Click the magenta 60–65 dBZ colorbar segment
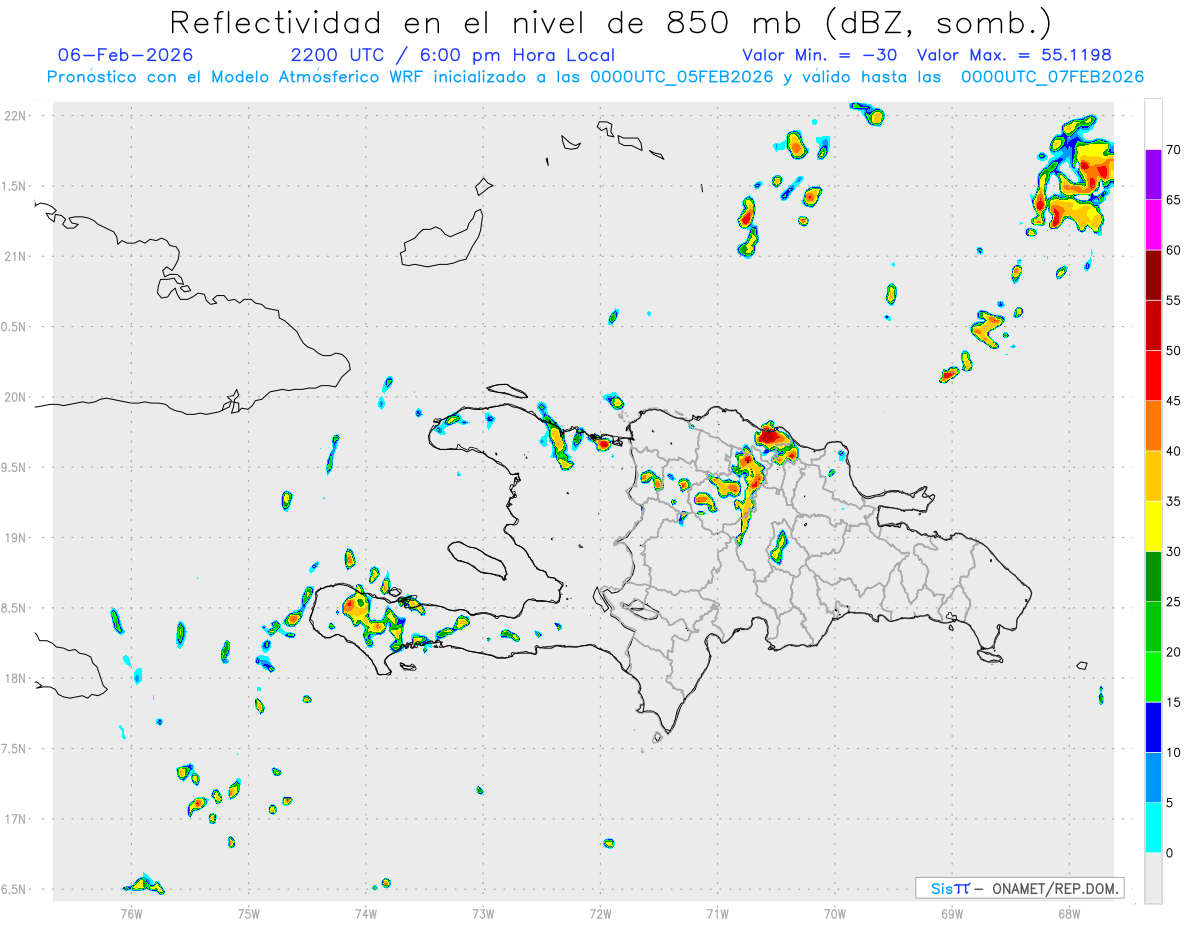The height and width of the screenshot is (927, 1200). click(1153, 224)
